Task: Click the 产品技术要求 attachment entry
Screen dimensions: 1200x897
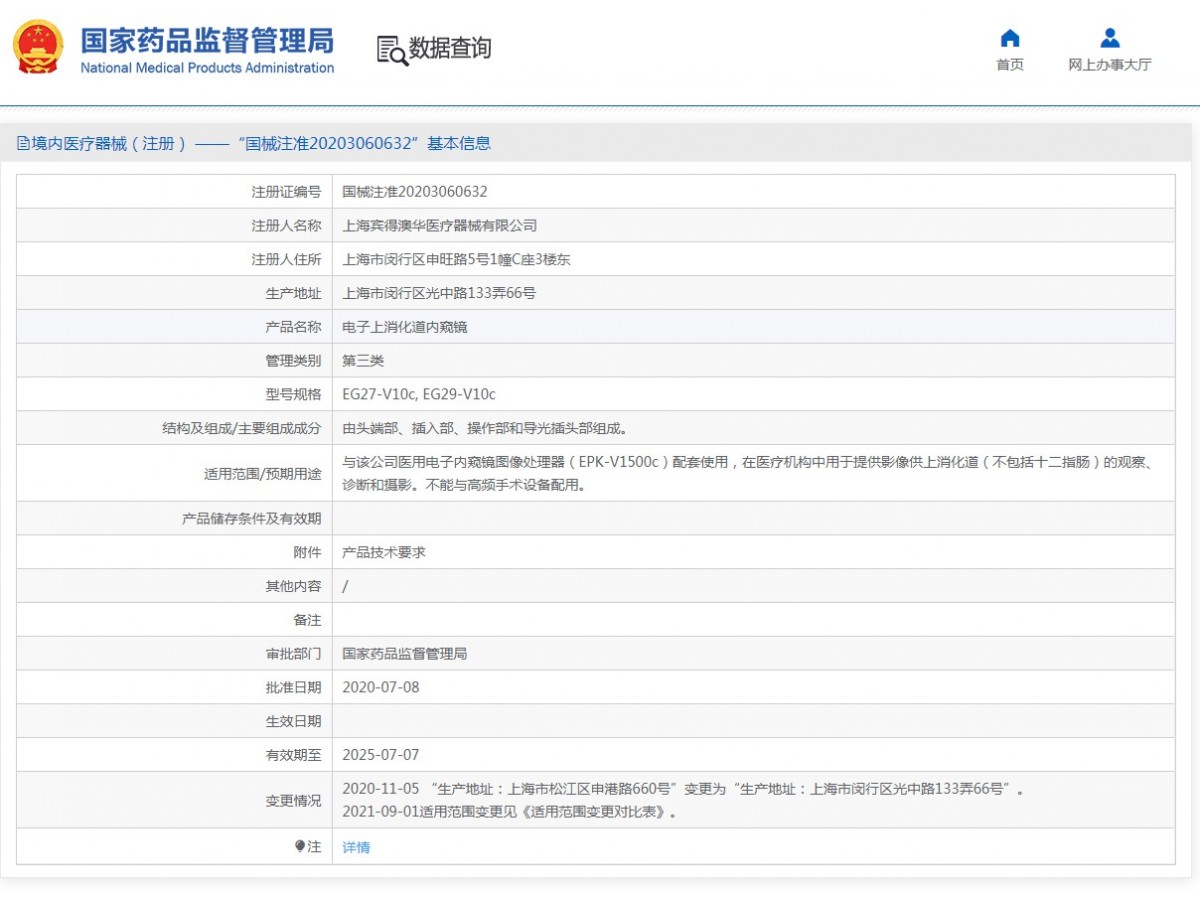Action: [x=383, y=552]
